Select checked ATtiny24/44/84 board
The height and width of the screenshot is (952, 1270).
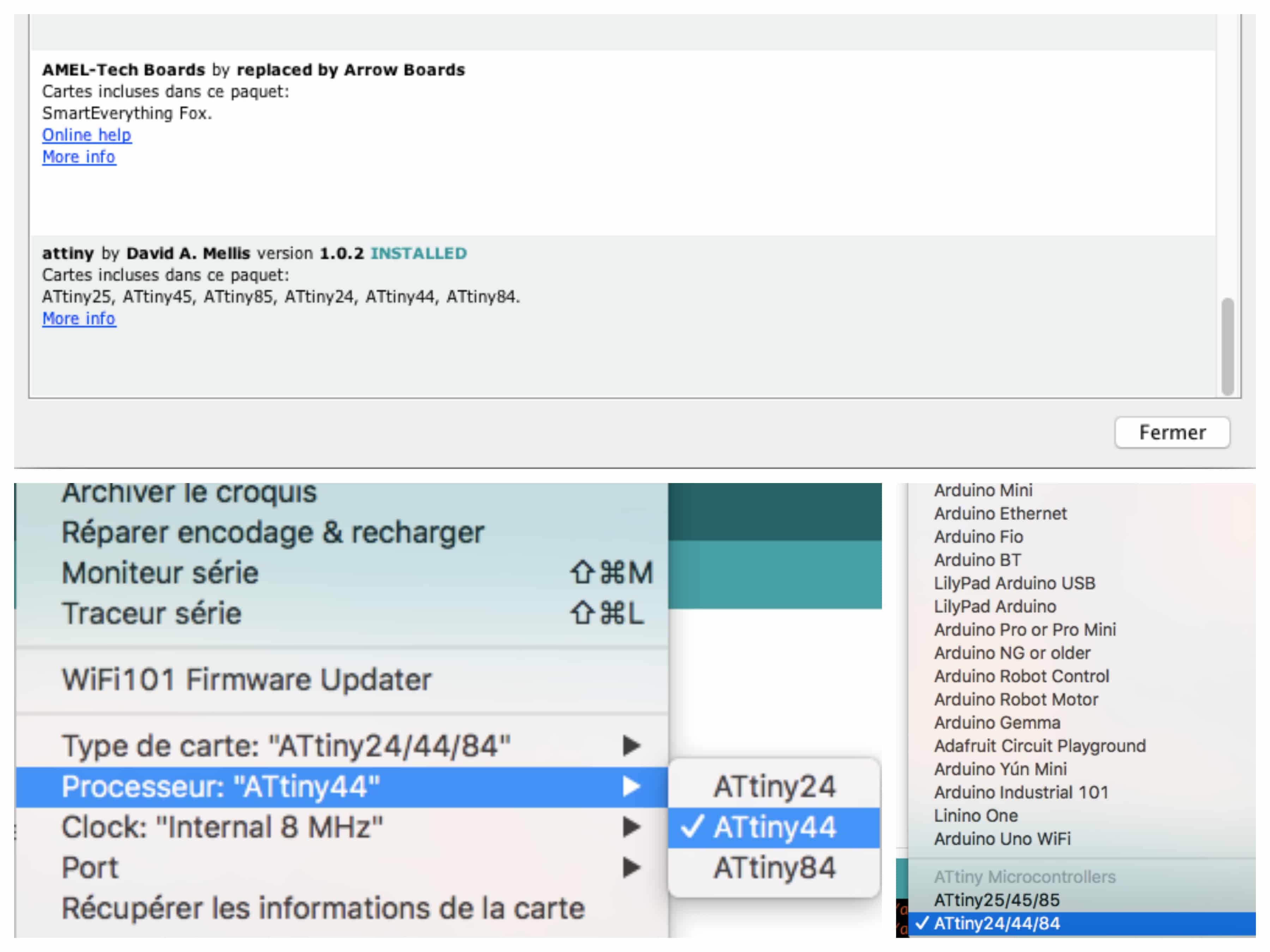(1082, 923)
